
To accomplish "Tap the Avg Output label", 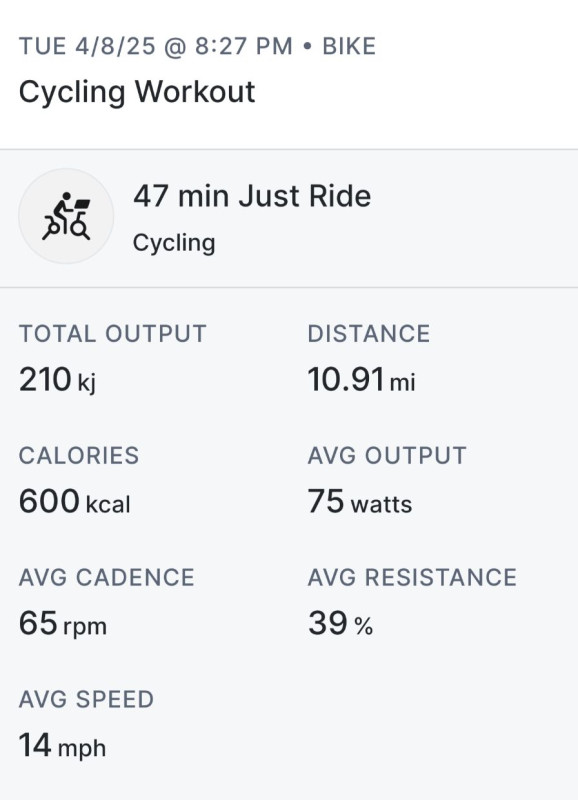I will (x=387, y=456).
